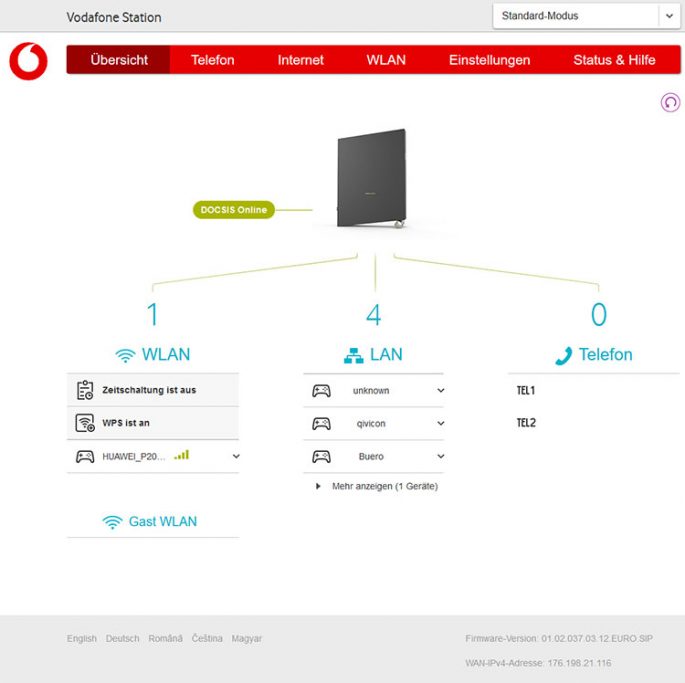Viewport: 685px width, 683px height.
Task: Open the Telefon tab
Action: click(213, 60)
